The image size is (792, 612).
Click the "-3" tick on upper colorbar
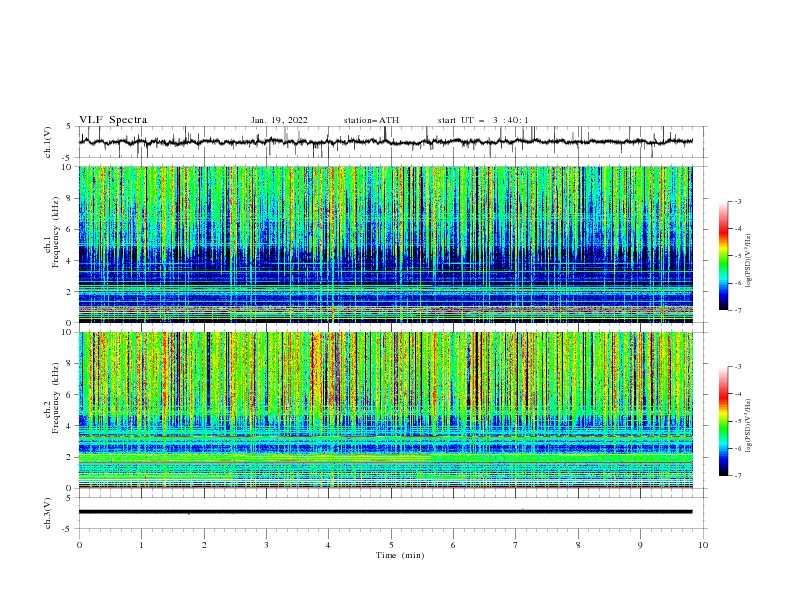coord(737,201)
